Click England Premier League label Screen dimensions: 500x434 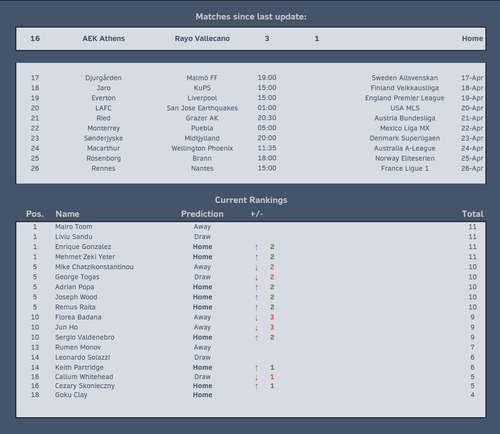[x=405, y=98]
